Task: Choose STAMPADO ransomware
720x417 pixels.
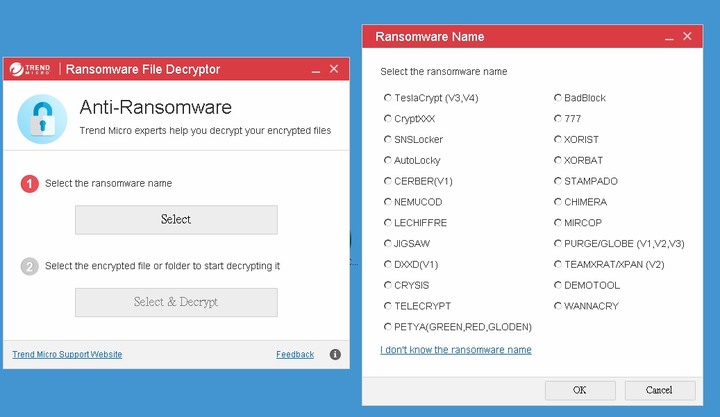Action: [558, 181]
